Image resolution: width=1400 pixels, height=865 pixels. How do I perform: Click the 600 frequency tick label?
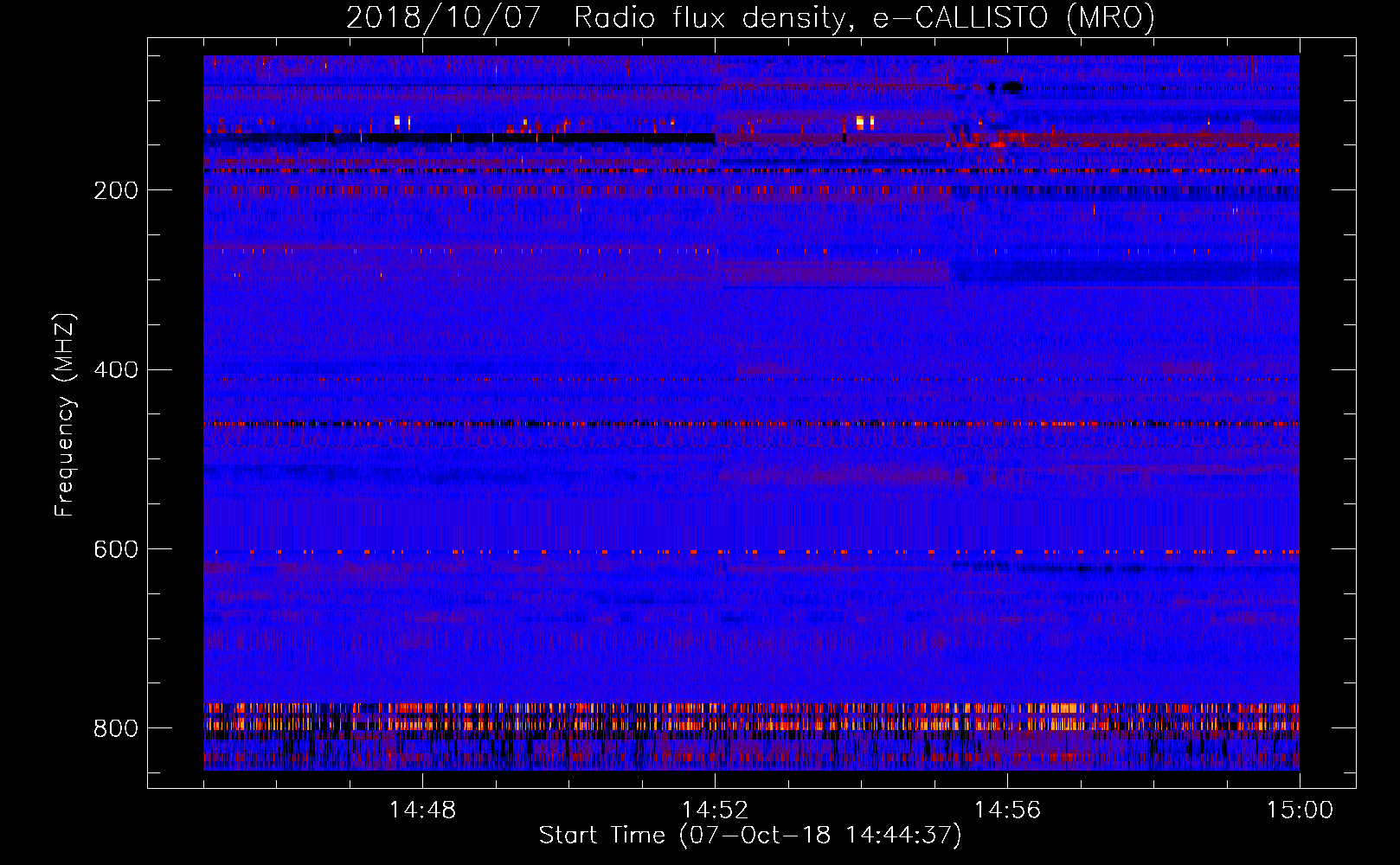(x=116, y=549)
